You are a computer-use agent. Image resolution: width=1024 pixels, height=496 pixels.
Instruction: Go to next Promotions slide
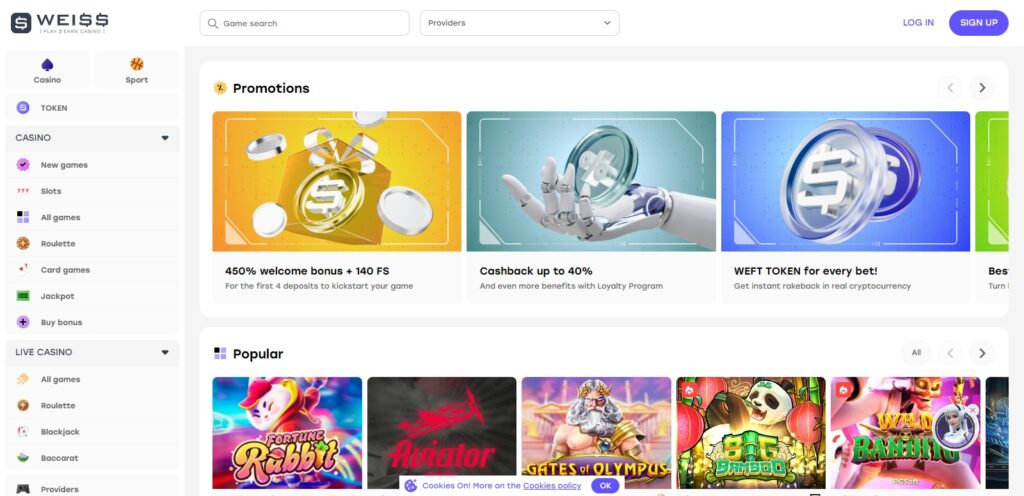pyautogui.click(x=982, y=87)
